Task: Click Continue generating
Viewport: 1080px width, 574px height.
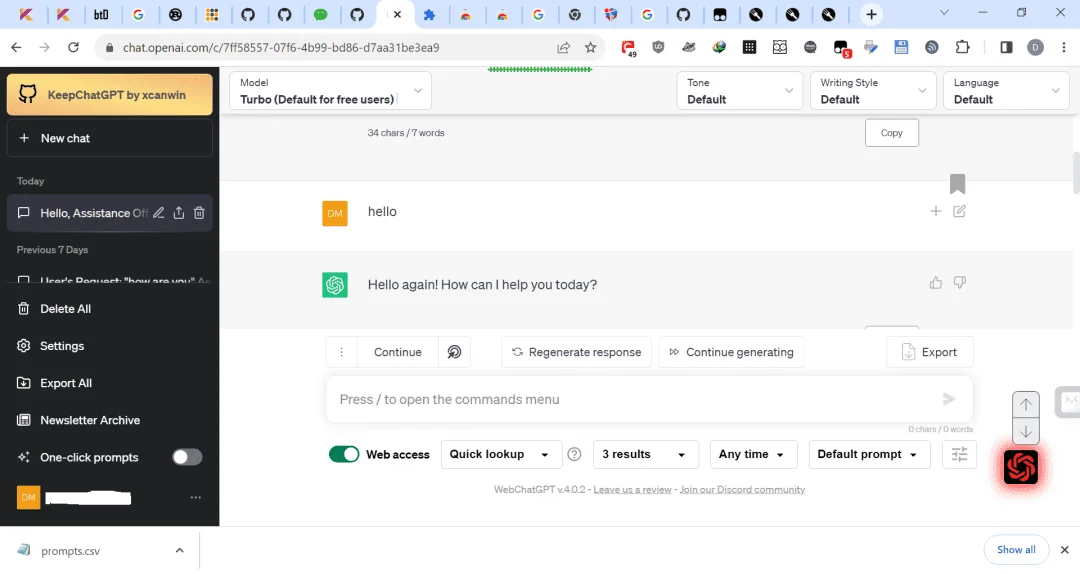Action: [731, 352]
